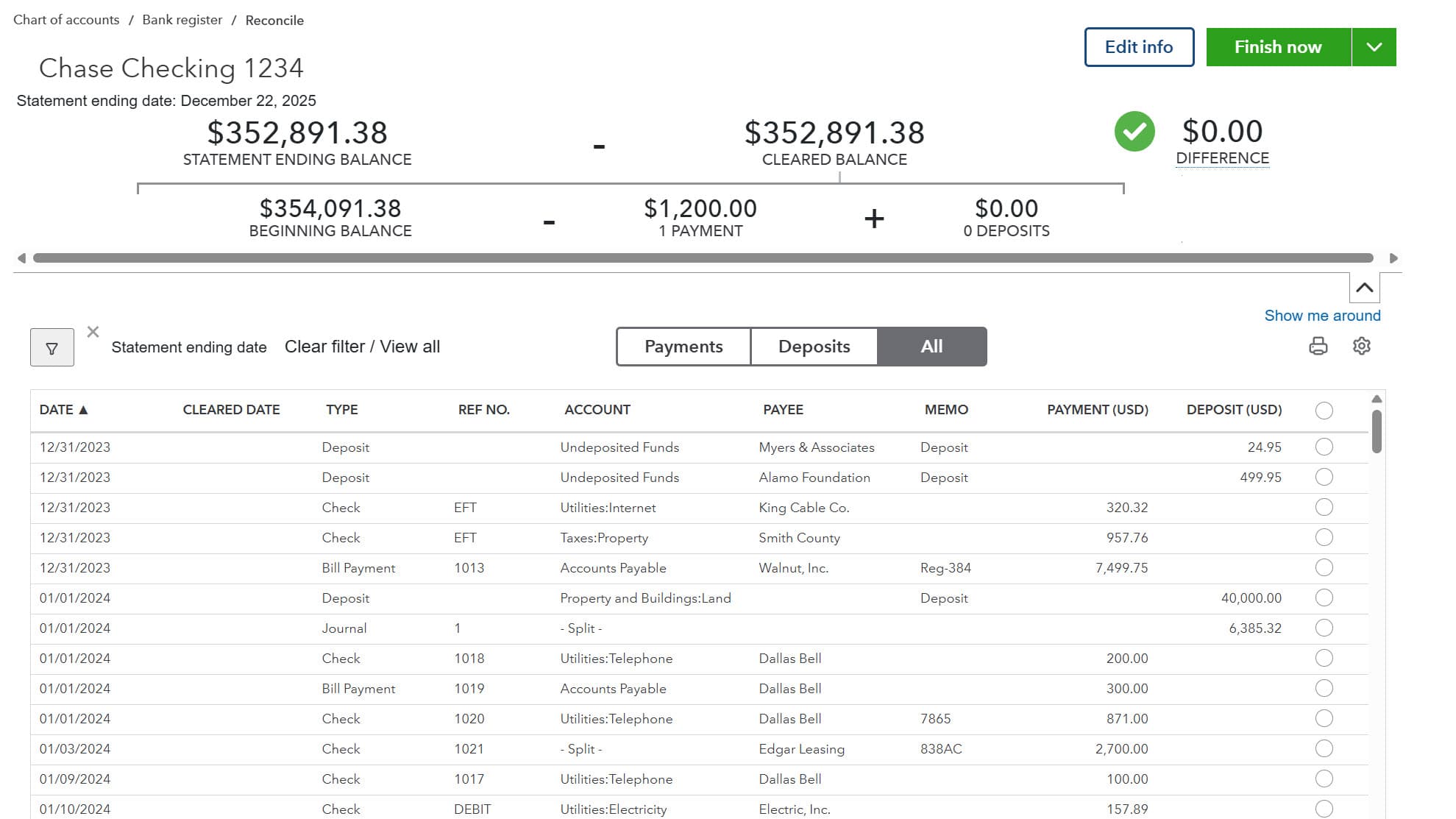This screenshot has height=819, width=1456.
Task: Click Clear filter / View all
Action: click(362, 346)
